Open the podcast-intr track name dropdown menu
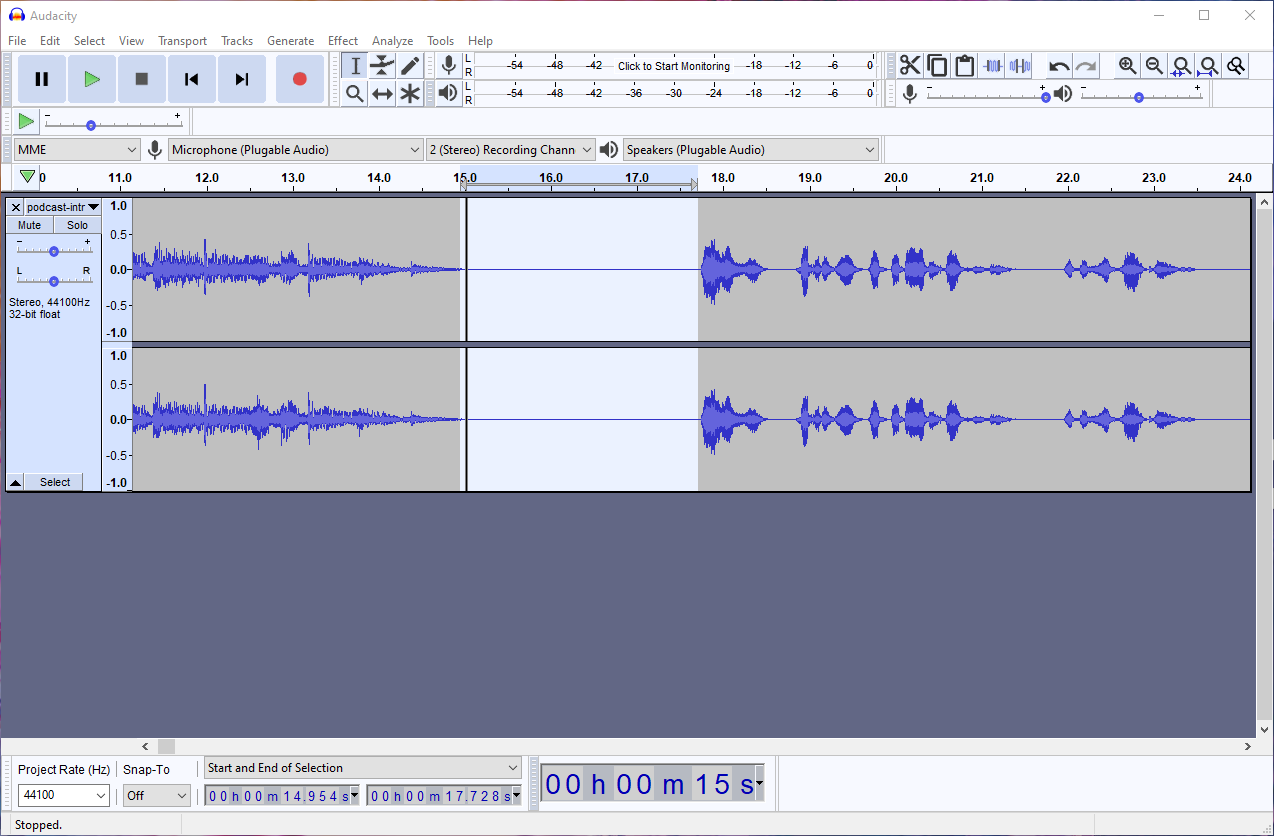 coord(63,207)
